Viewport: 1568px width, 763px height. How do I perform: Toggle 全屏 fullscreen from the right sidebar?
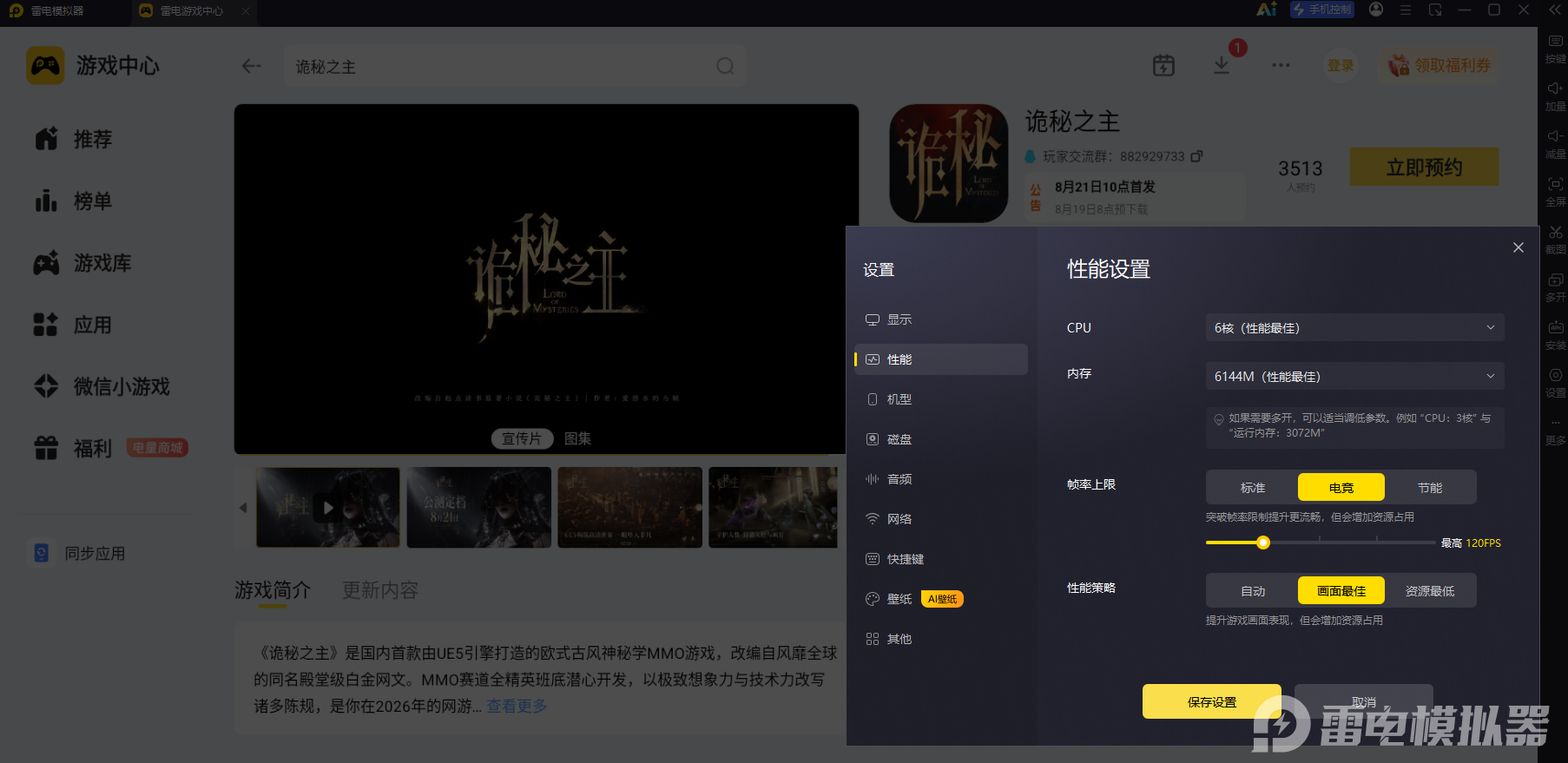coord(1555,192)
